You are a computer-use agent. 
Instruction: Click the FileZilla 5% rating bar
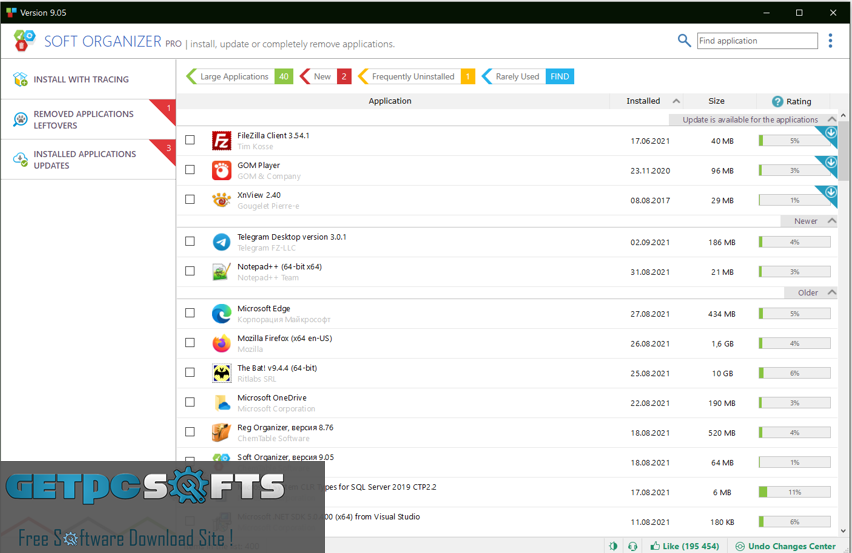point(794,141)
